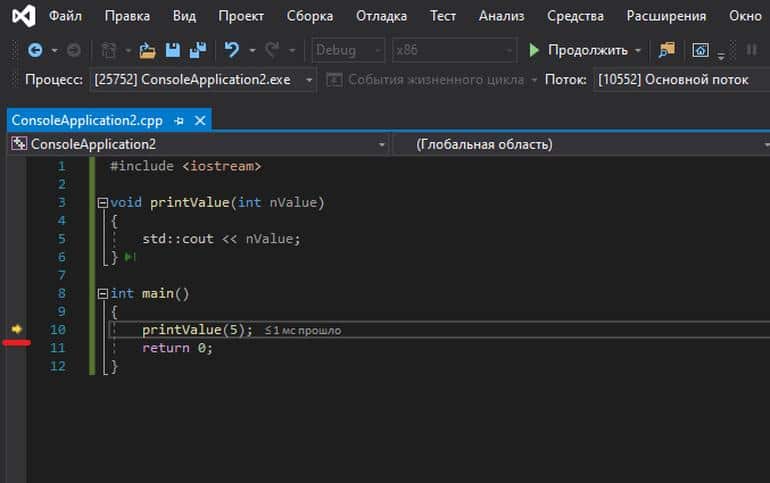Save all files with the double floppy icon

[198, 50]
